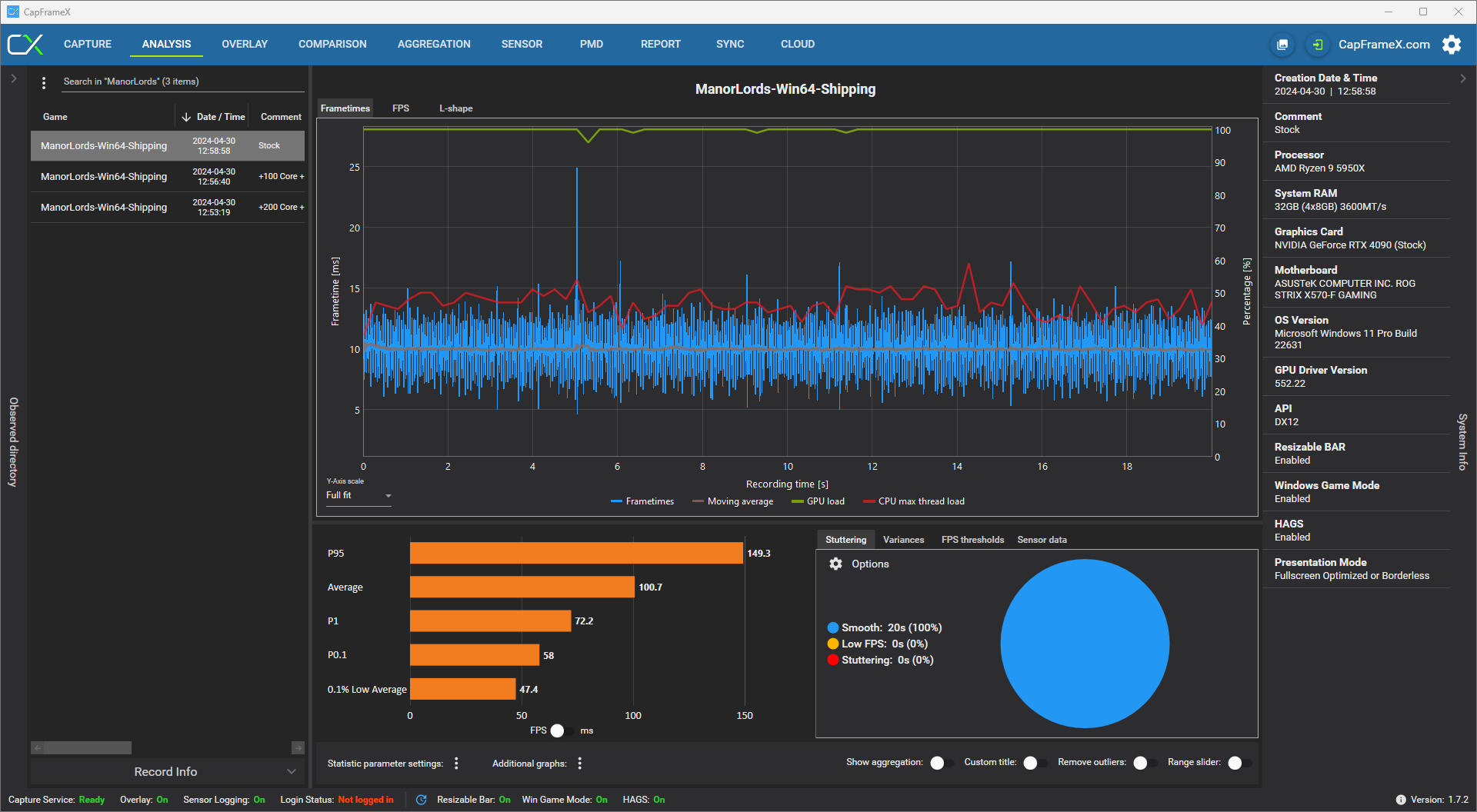
Task: Toggle the Show aggregation switch
Action: [942, 763]
